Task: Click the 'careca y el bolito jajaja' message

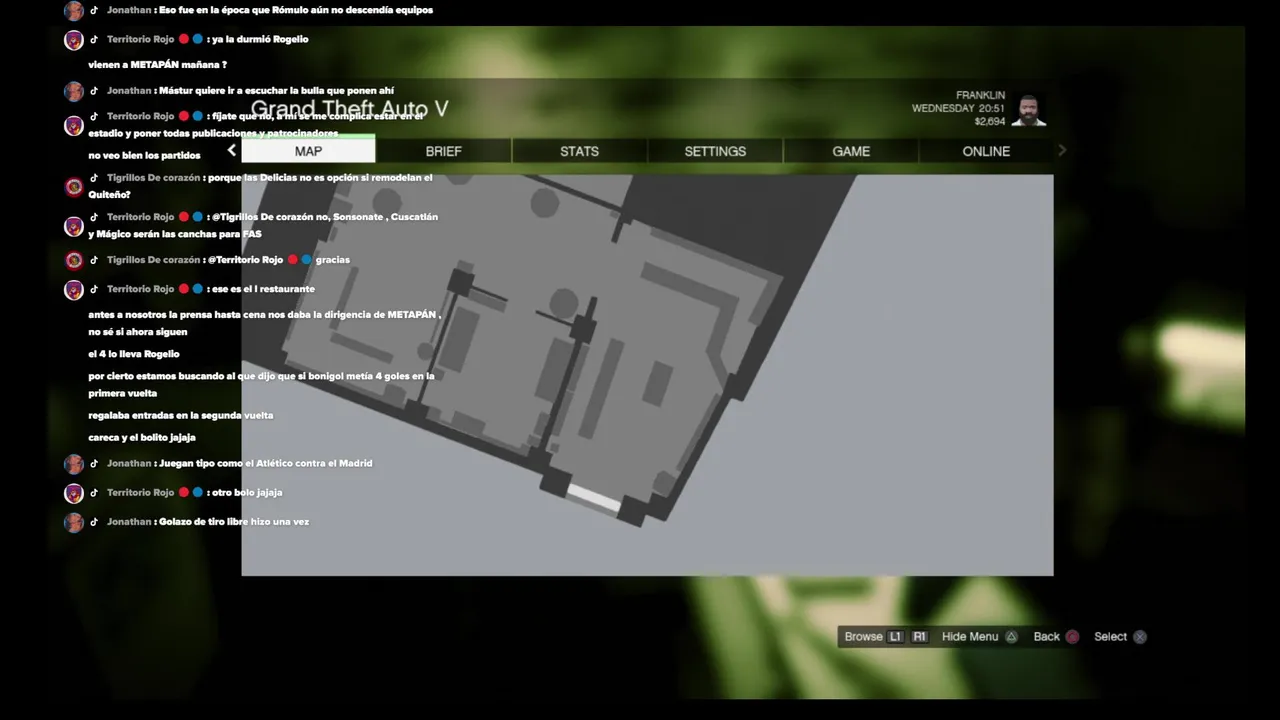Action: click(x=142, y=438)
